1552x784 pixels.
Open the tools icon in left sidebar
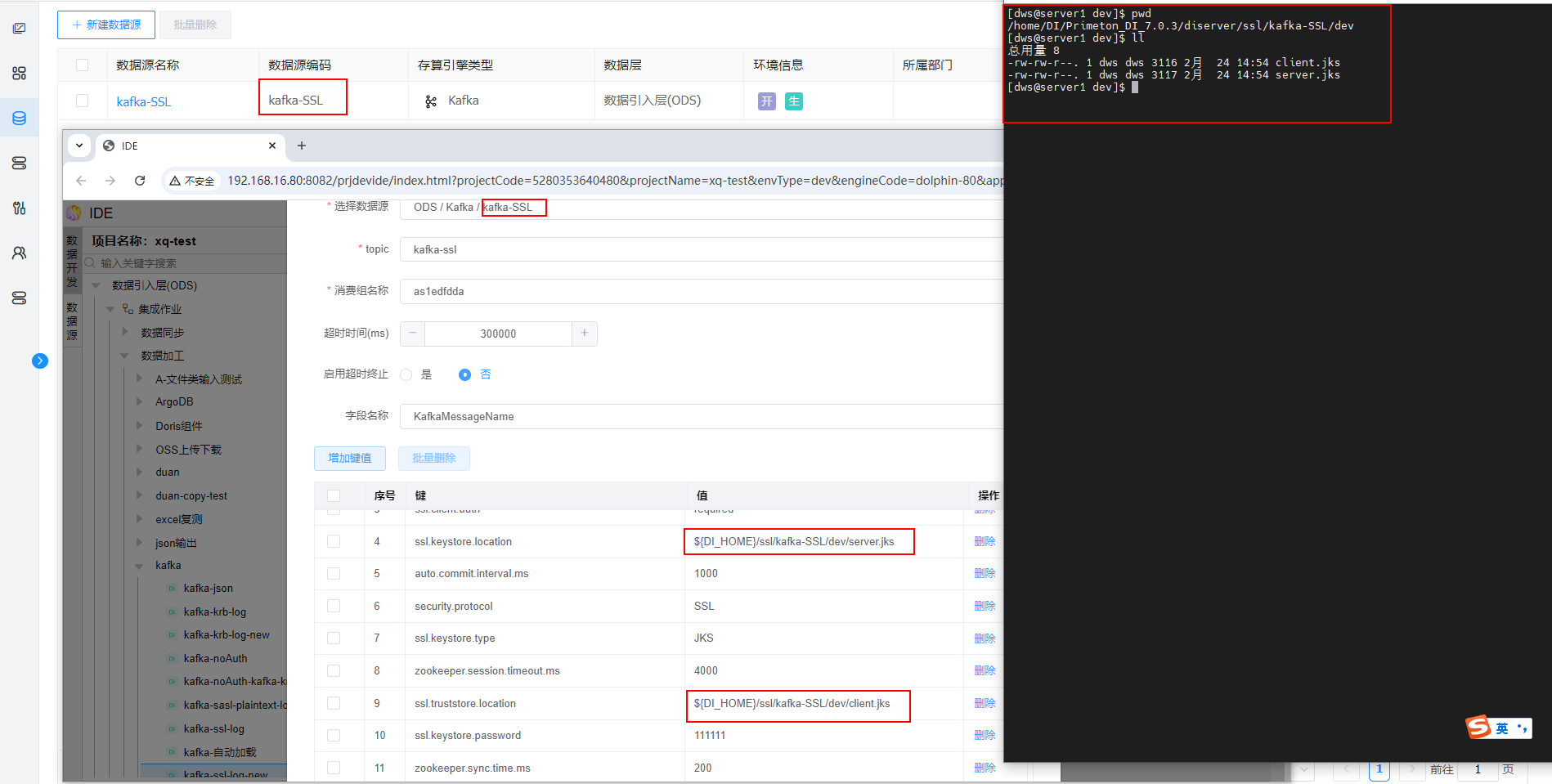point(20,208)
